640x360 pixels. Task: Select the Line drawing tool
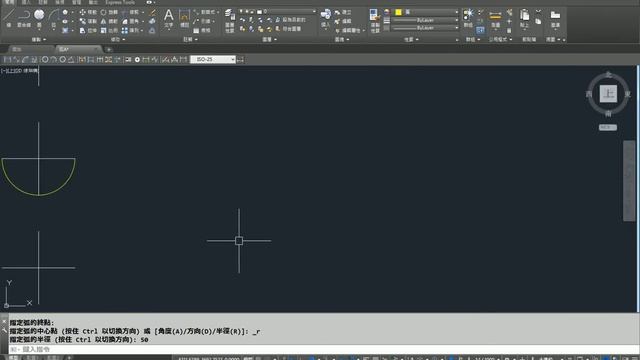coord(9,17)
